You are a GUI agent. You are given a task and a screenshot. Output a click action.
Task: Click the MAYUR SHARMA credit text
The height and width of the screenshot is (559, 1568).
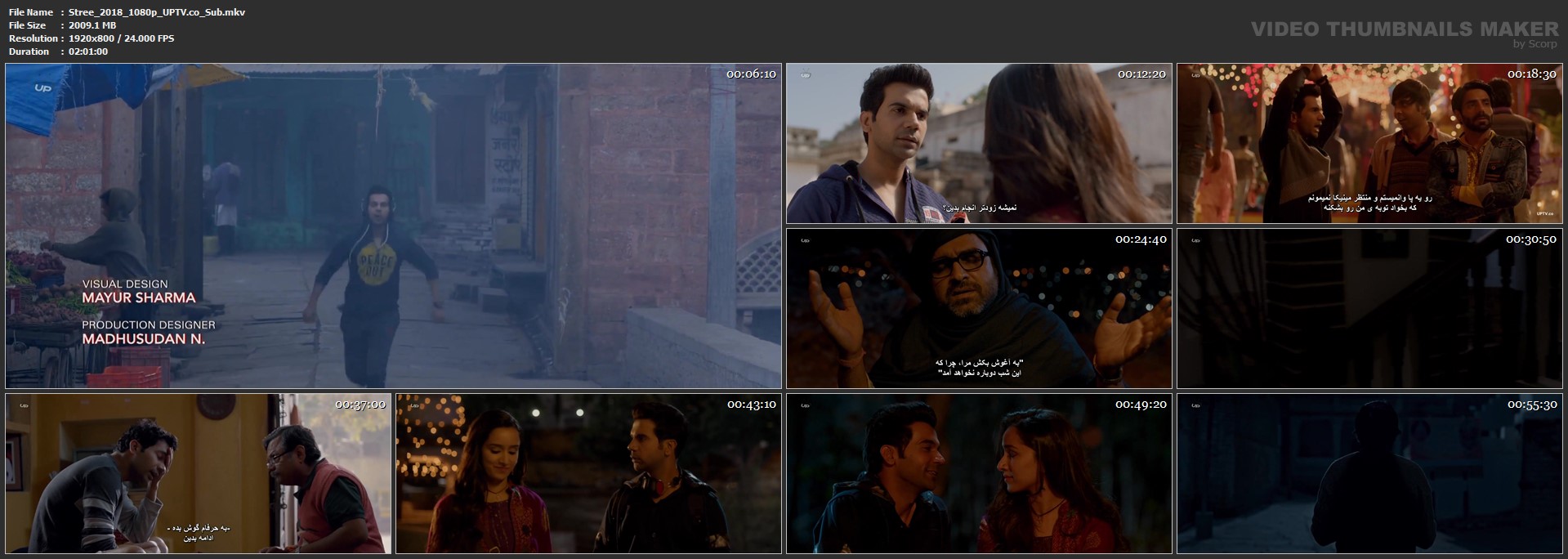point(139,298)
